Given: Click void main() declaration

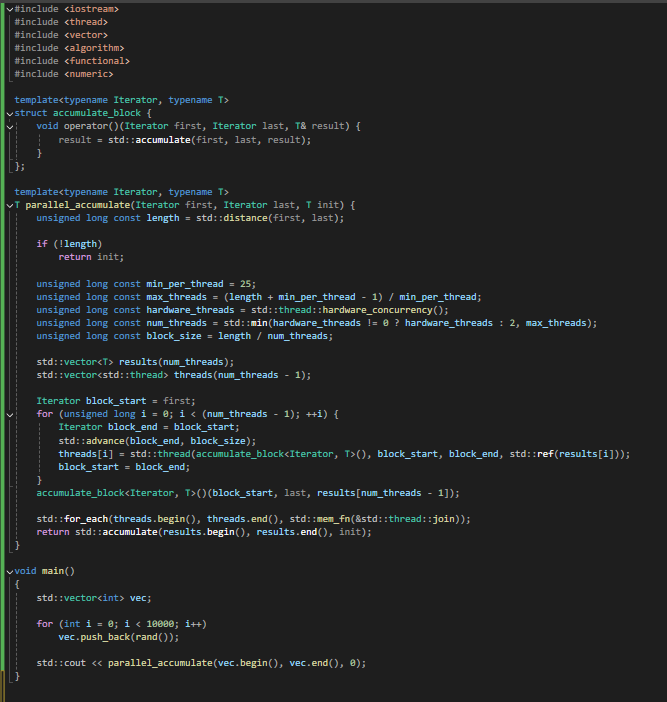Looking at the screenshot, I should (44, 571).
